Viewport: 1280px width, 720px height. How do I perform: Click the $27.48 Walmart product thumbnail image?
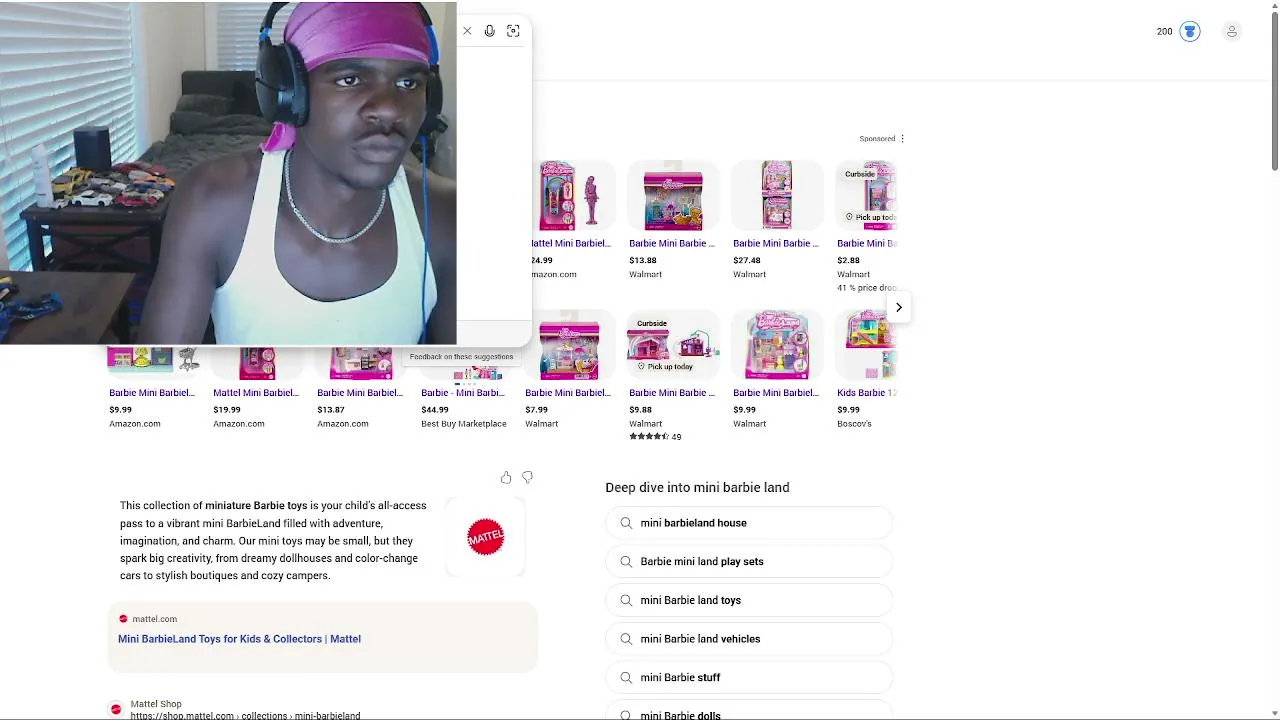[x=777, y=196]
